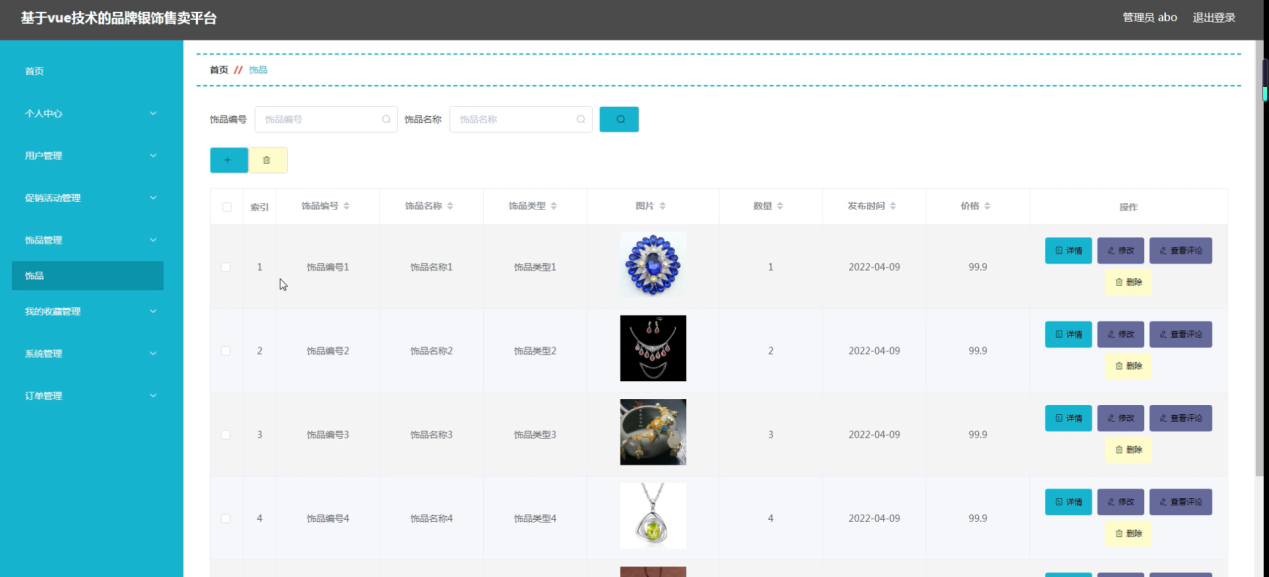
Task: Check the checkbox for row 2
Action: point(226,351)
